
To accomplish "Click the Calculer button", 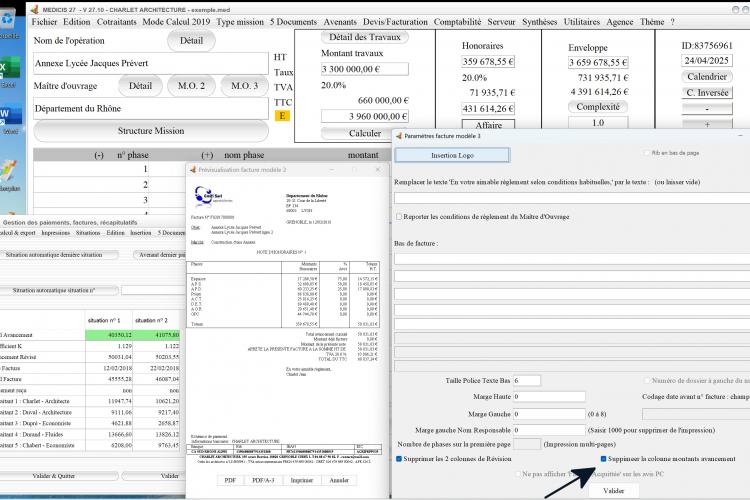I will 365,133.
